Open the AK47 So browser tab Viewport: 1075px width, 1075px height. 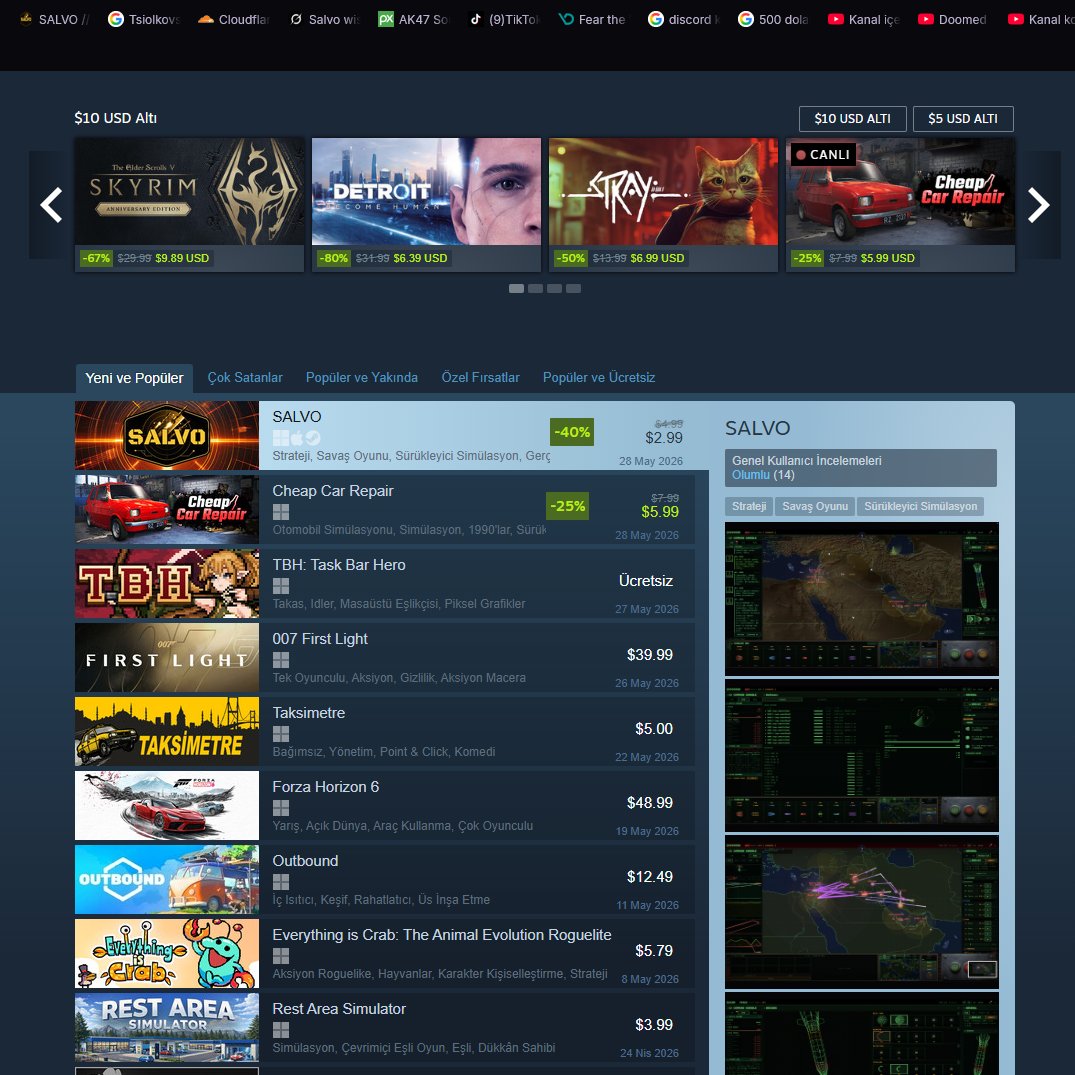(x=413, y=19)
